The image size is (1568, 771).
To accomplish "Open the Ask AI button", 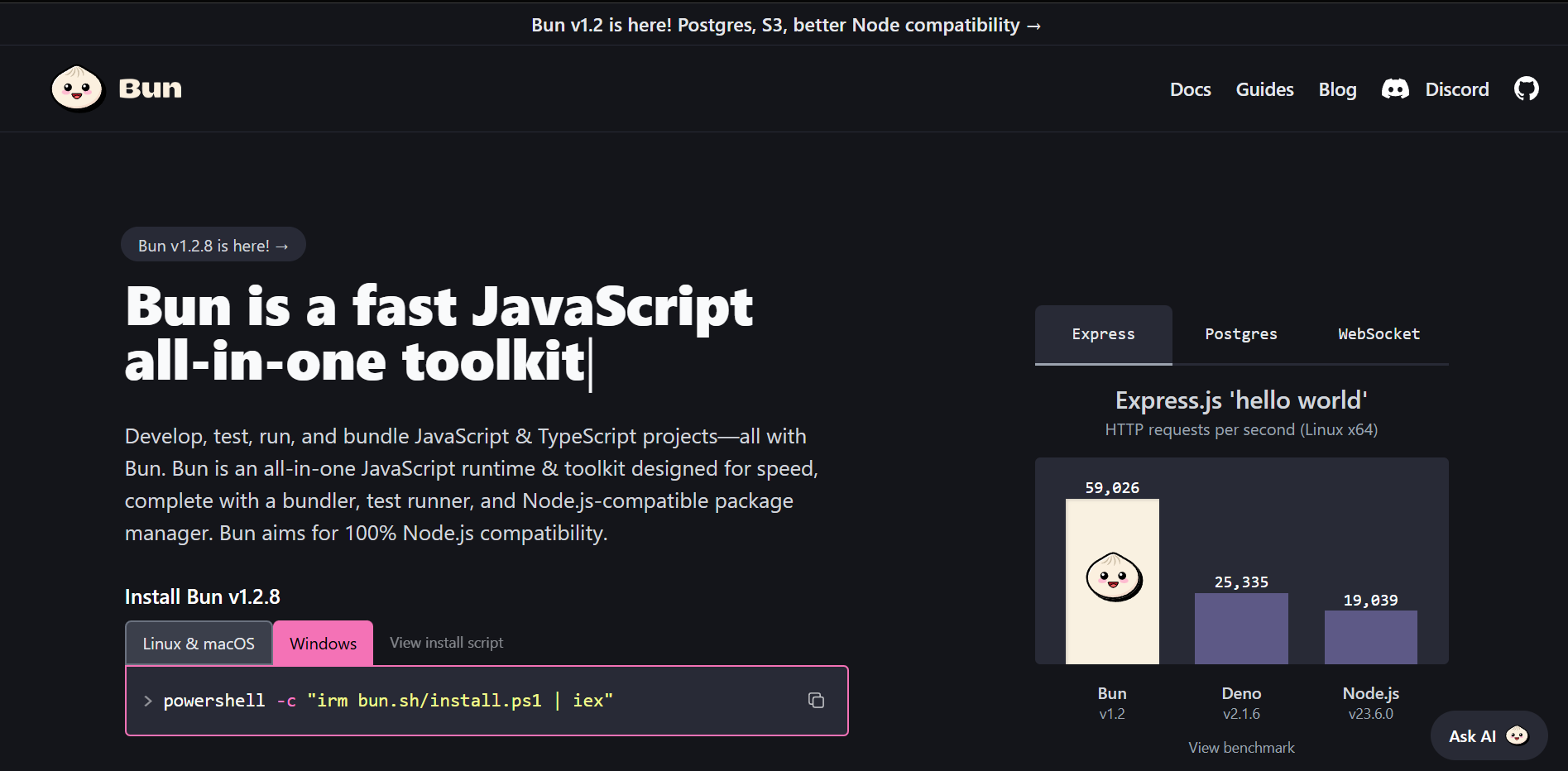I will 1489,735.
